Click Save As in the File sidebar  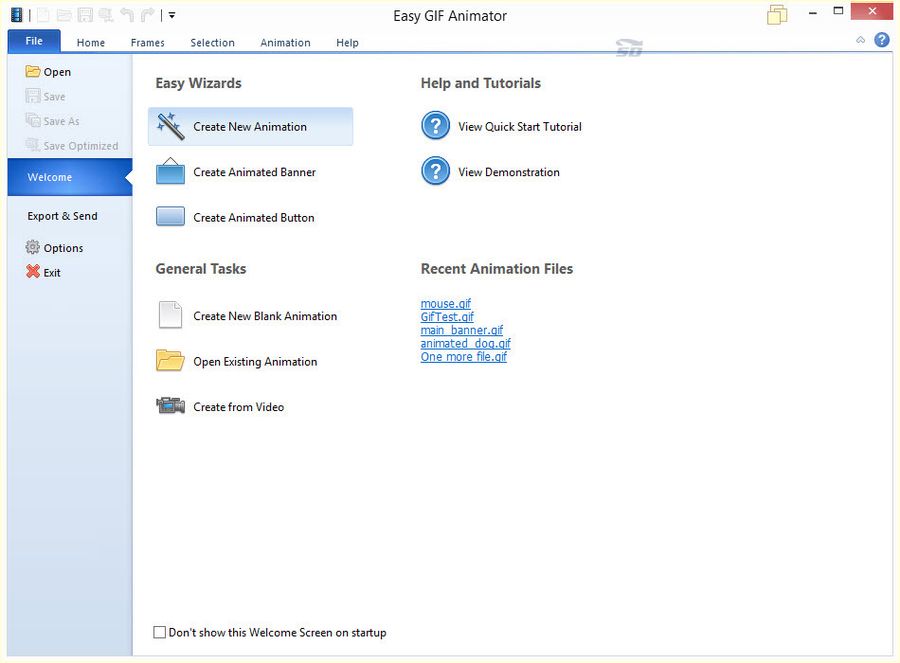pos(52,121)
